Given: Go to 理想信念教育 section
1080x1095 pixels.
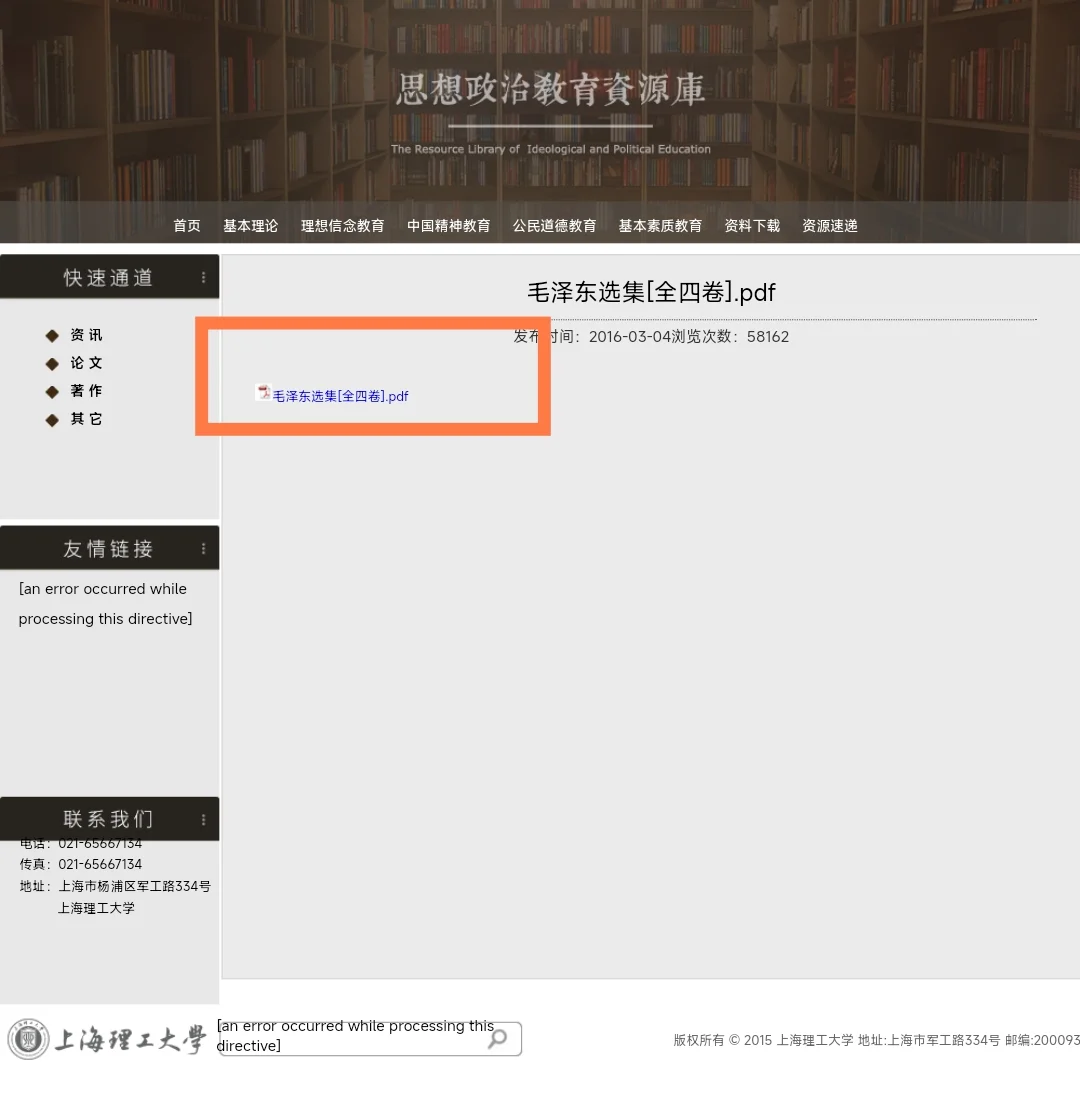Looking at the screenshot, I should (343, 226).
